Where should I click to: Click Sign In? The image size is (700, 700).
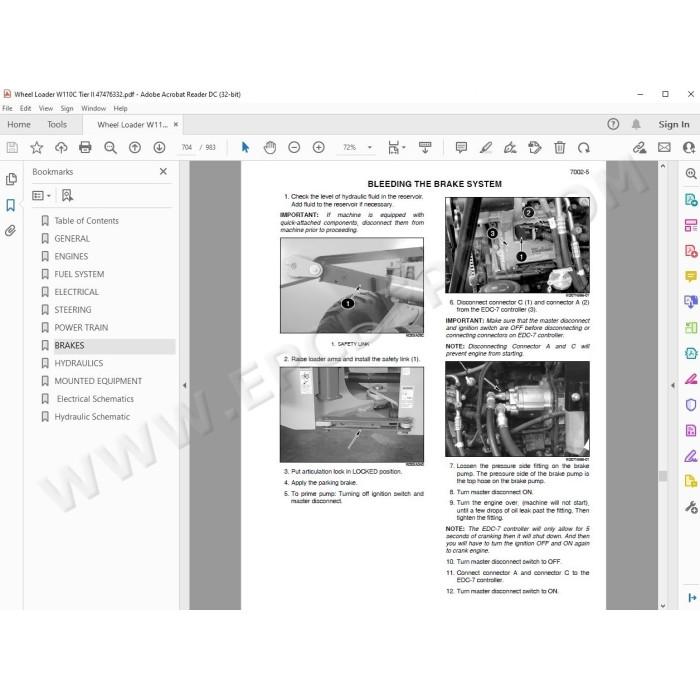[674, 125]
